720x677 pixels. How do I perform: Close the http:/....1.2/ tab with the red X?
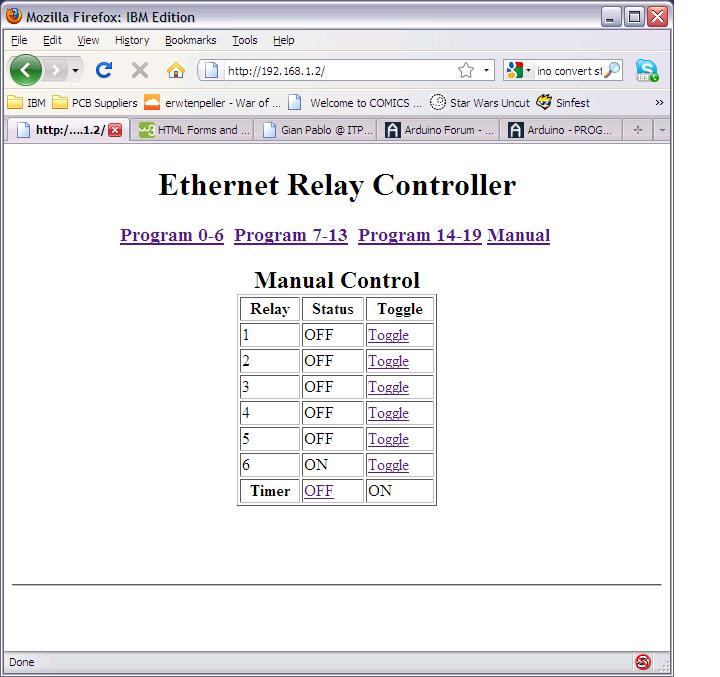click(115, 130)
